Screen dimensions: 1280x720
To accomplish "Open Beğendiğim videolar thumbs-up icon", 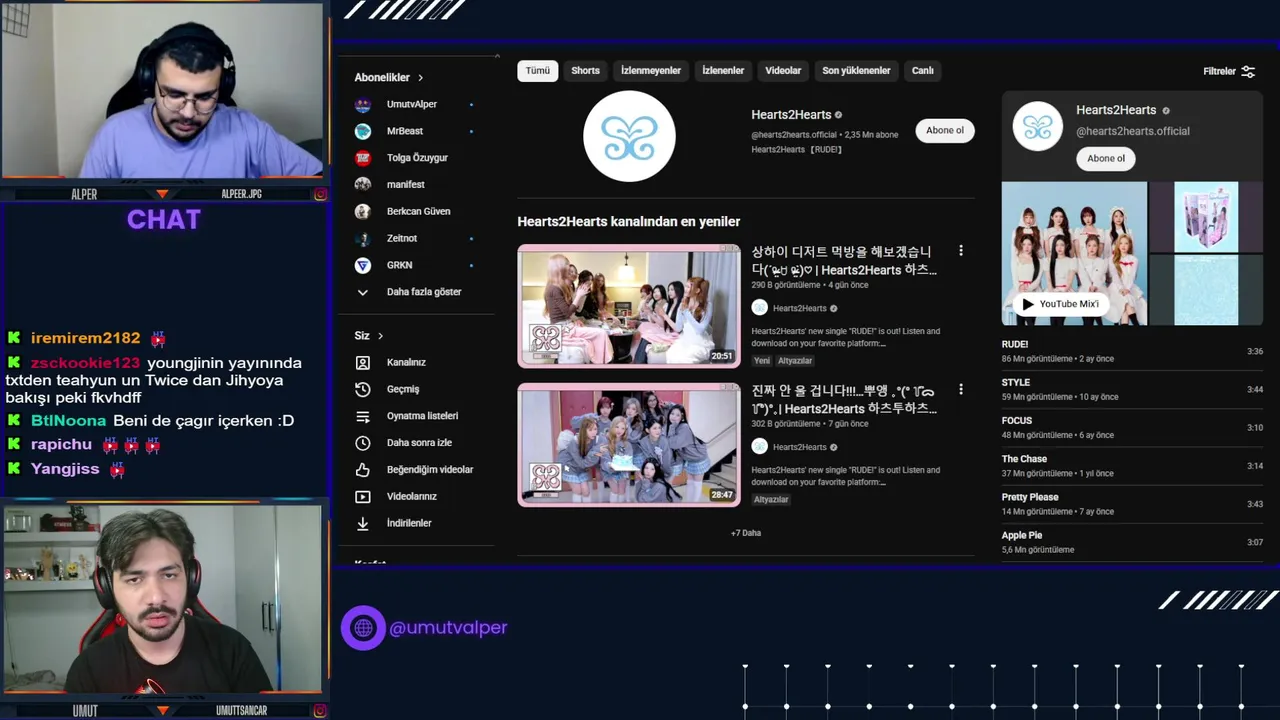I will 363,469.
